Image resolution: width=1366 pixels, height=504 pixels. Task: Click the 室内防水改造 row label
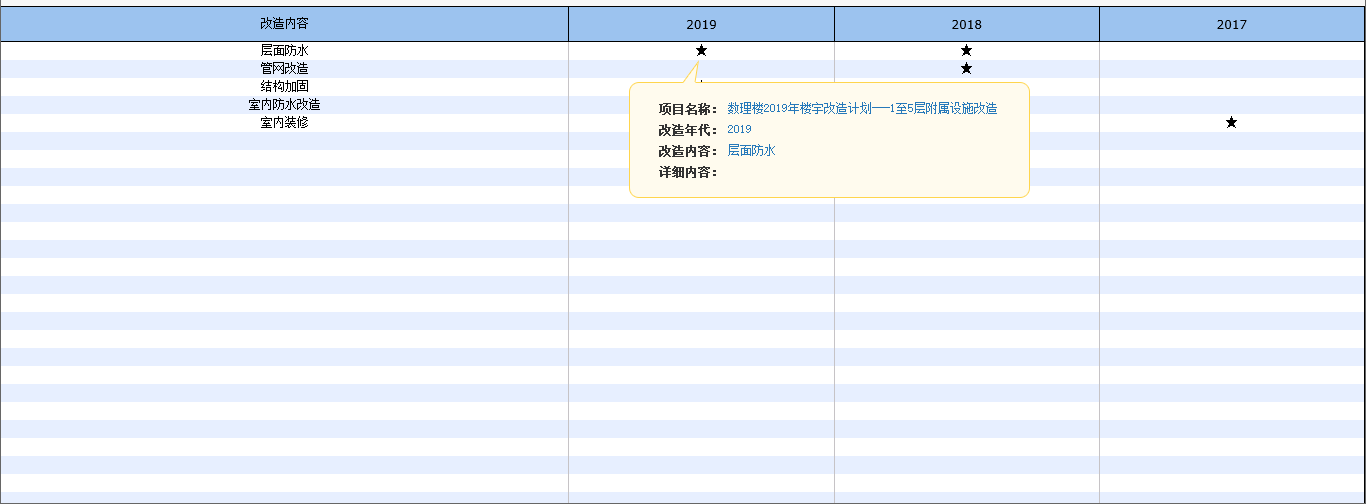point(284,104)
